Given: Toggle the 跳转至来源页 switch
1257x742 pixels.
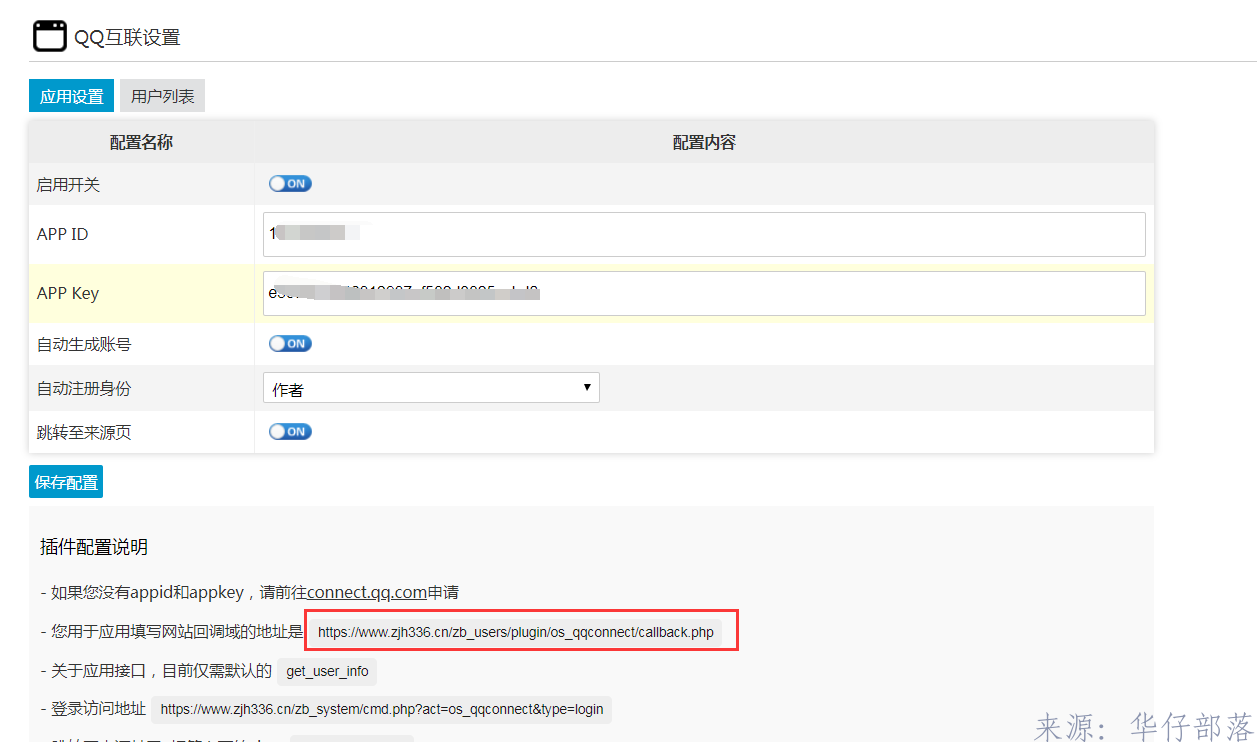Looking at the screenshot, I should pyautogui.click(x=290, y=432).
